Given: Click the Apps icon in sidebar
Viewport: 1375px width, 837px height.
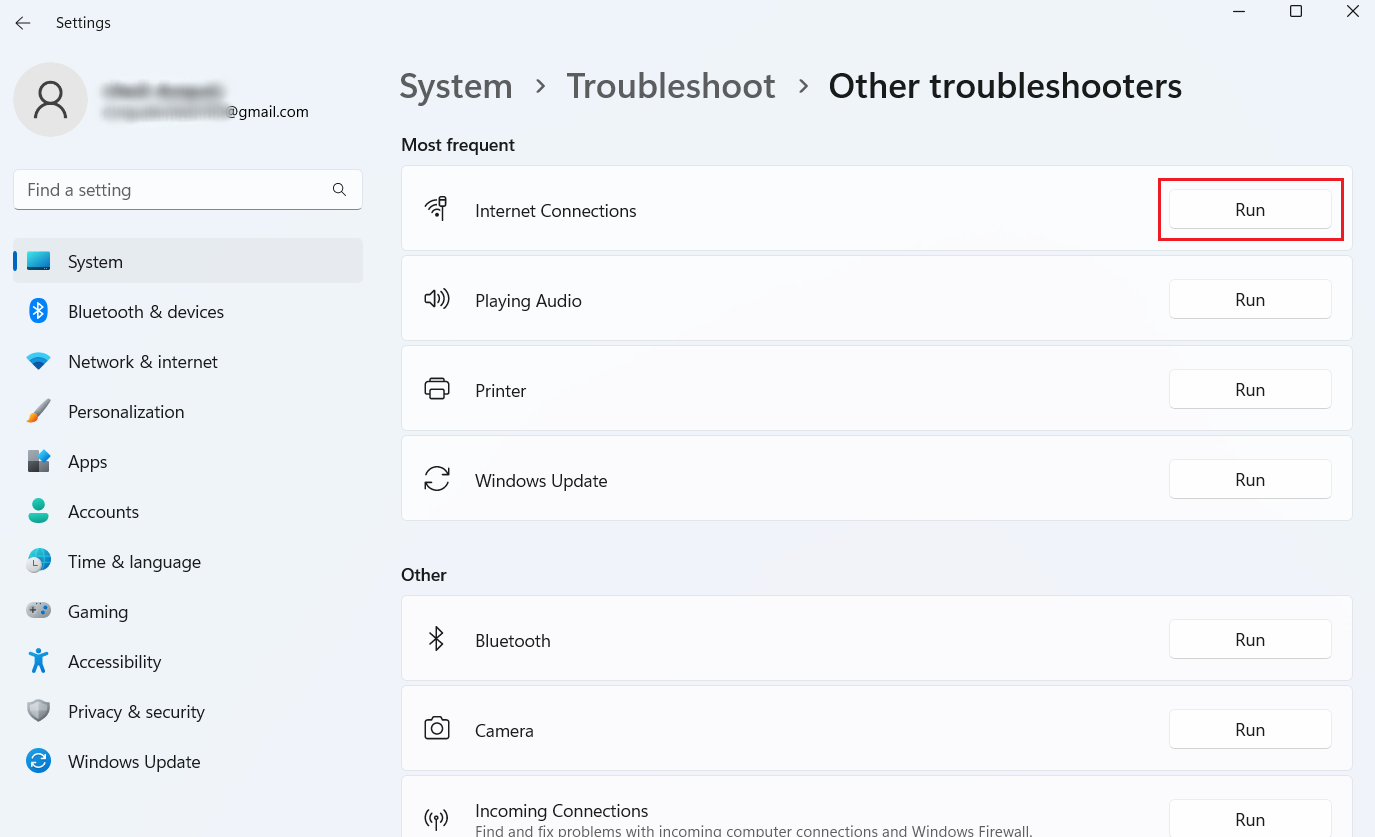Looking at the screenshot, I should [39, 461].
